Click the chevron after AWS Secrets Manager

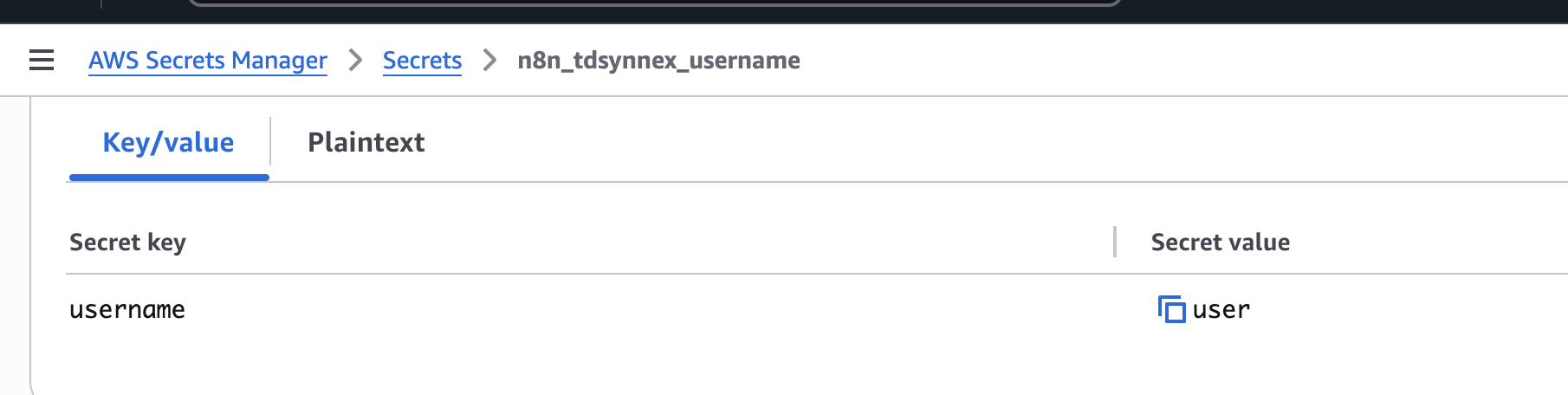click(x=355, y=60)
